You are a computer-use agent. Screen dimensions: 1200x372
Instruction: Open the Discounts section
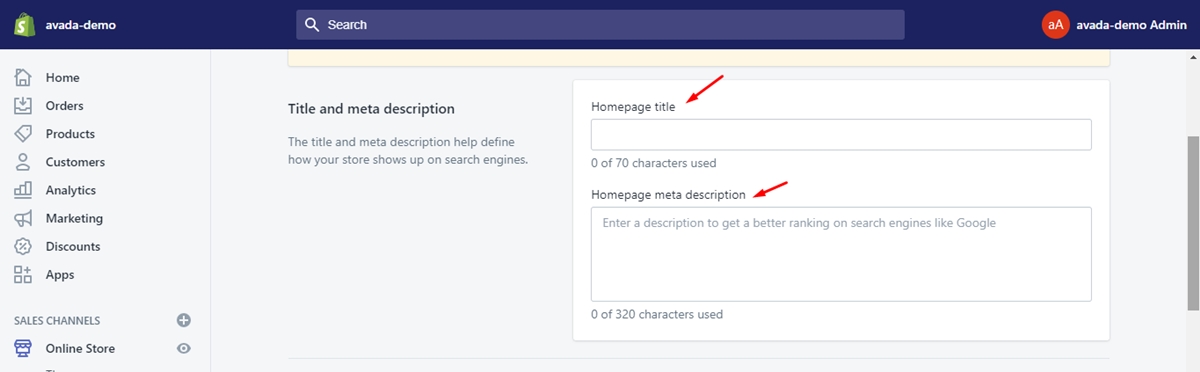click(72, 246)
